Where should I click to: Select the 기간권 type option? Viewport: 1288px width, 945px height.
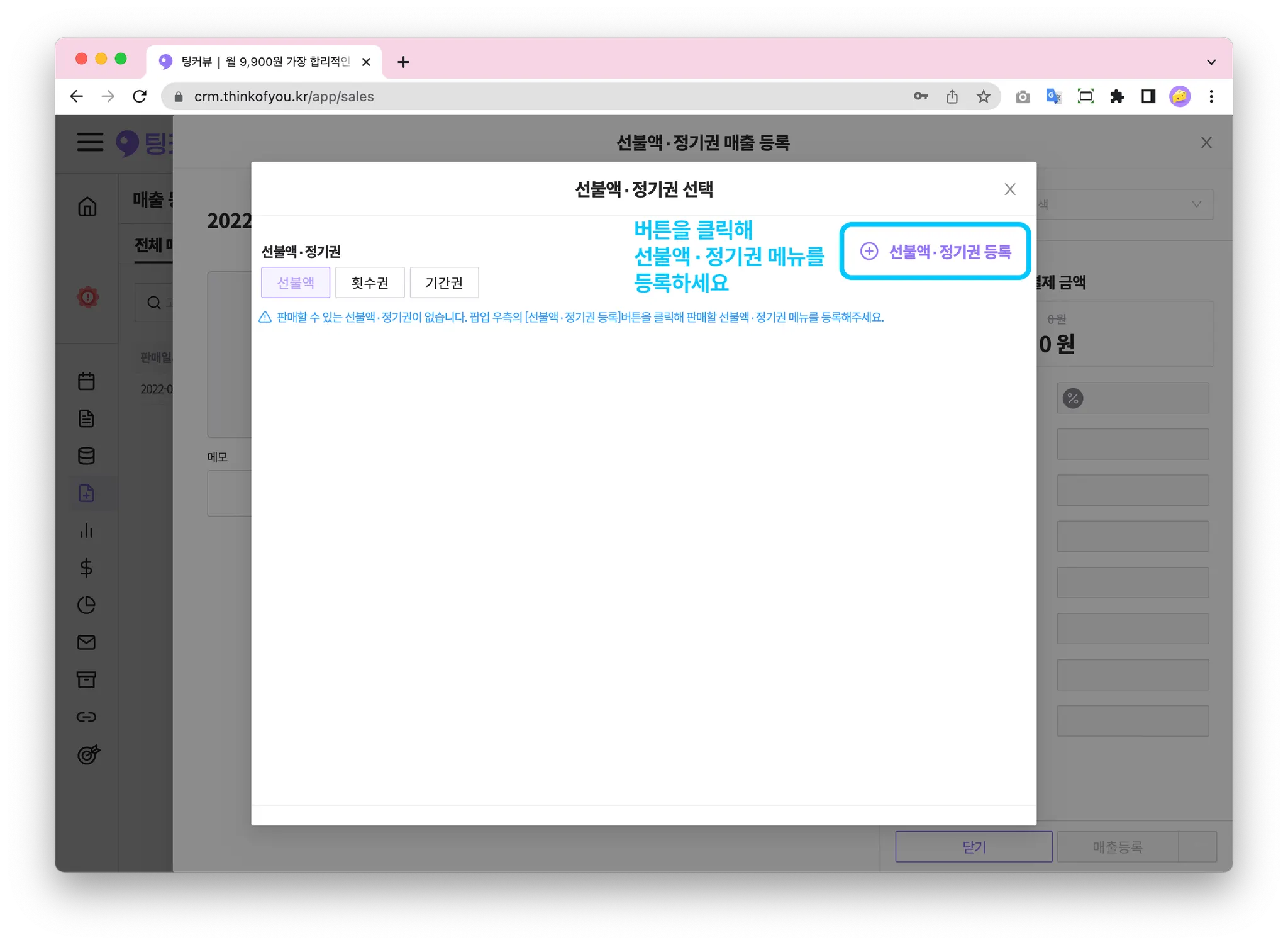pos(444,282)
